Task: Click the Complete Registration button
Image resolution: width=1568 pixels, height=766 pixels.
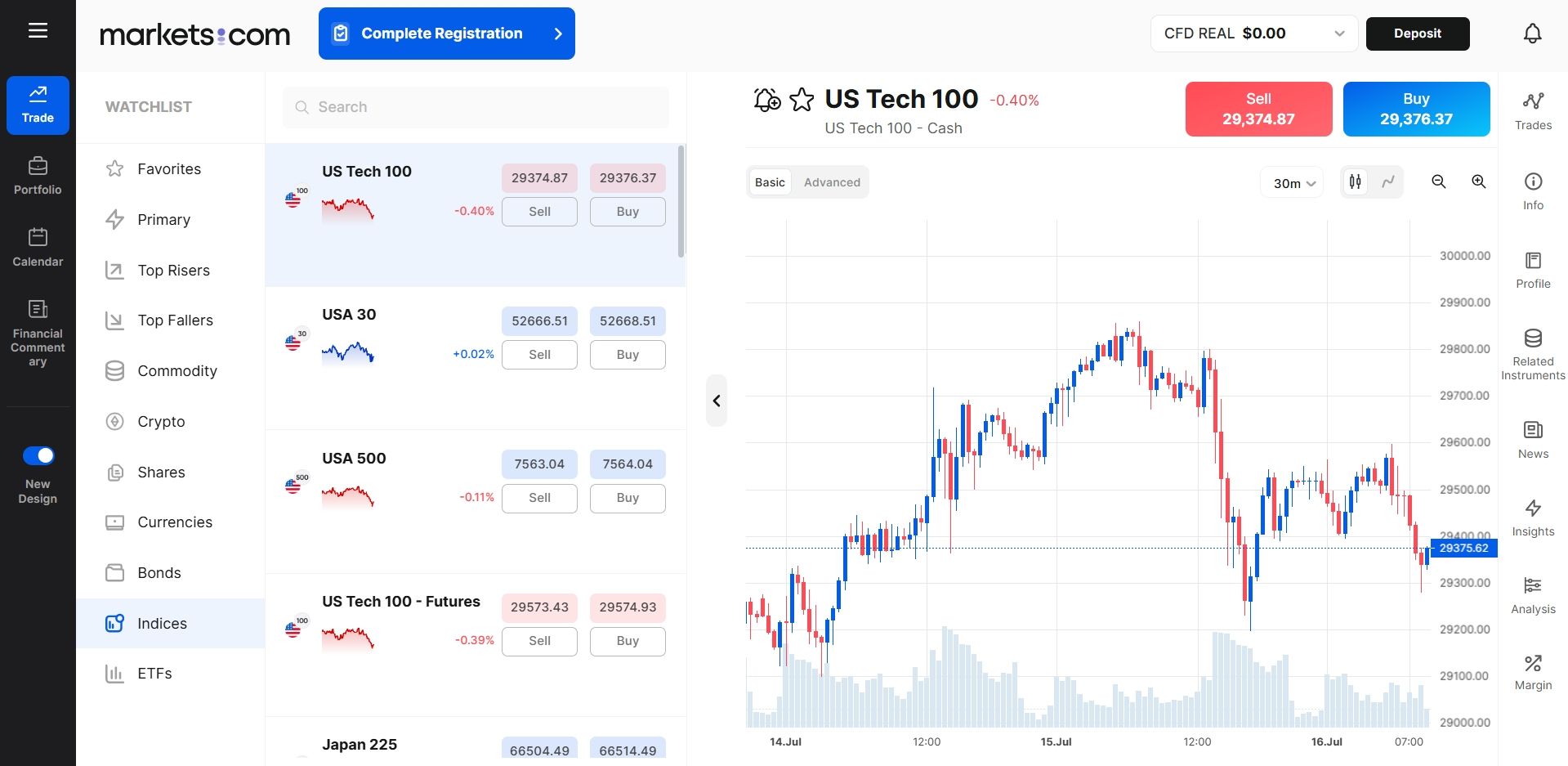Action: click(447, 34)
